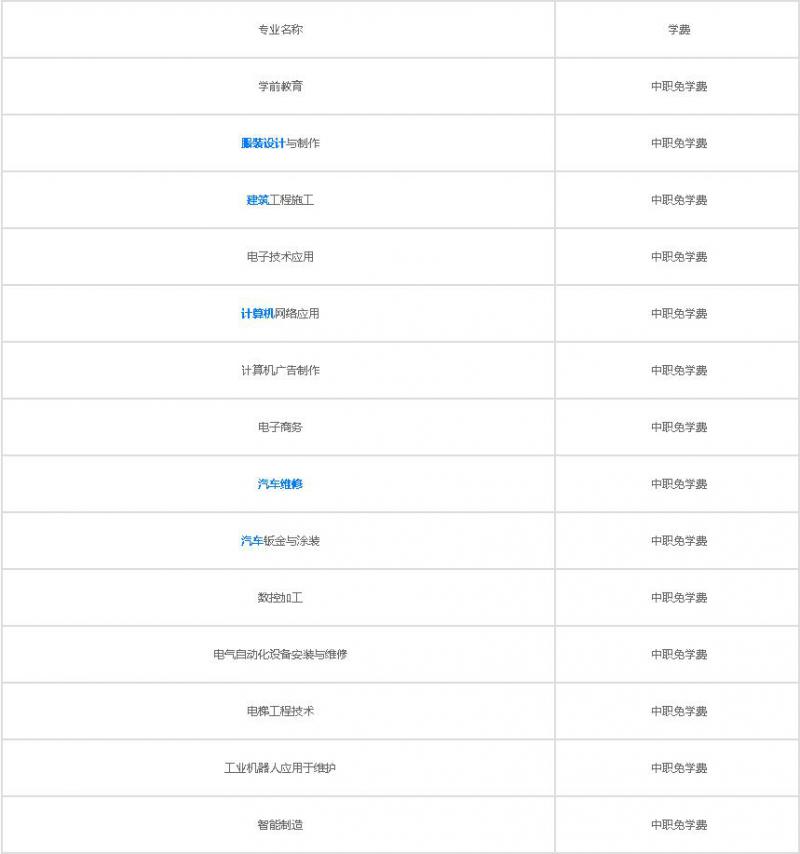Screen dimensions: 800x854
Task: Select the tuition cell beside 数控加工
Action: tap(679, 598)
